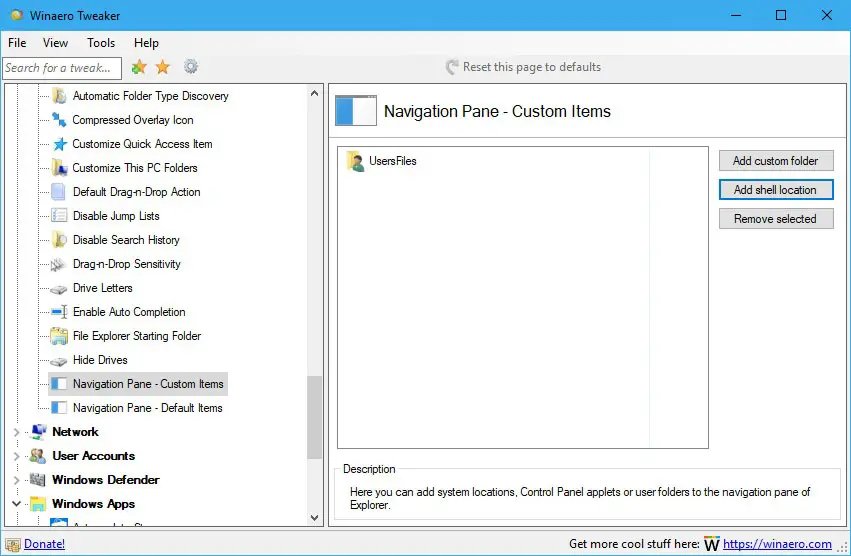Viewport: 851px width, 556px height.
Task: Open the https://winaero.com link
Action: [x=777, y=544]
